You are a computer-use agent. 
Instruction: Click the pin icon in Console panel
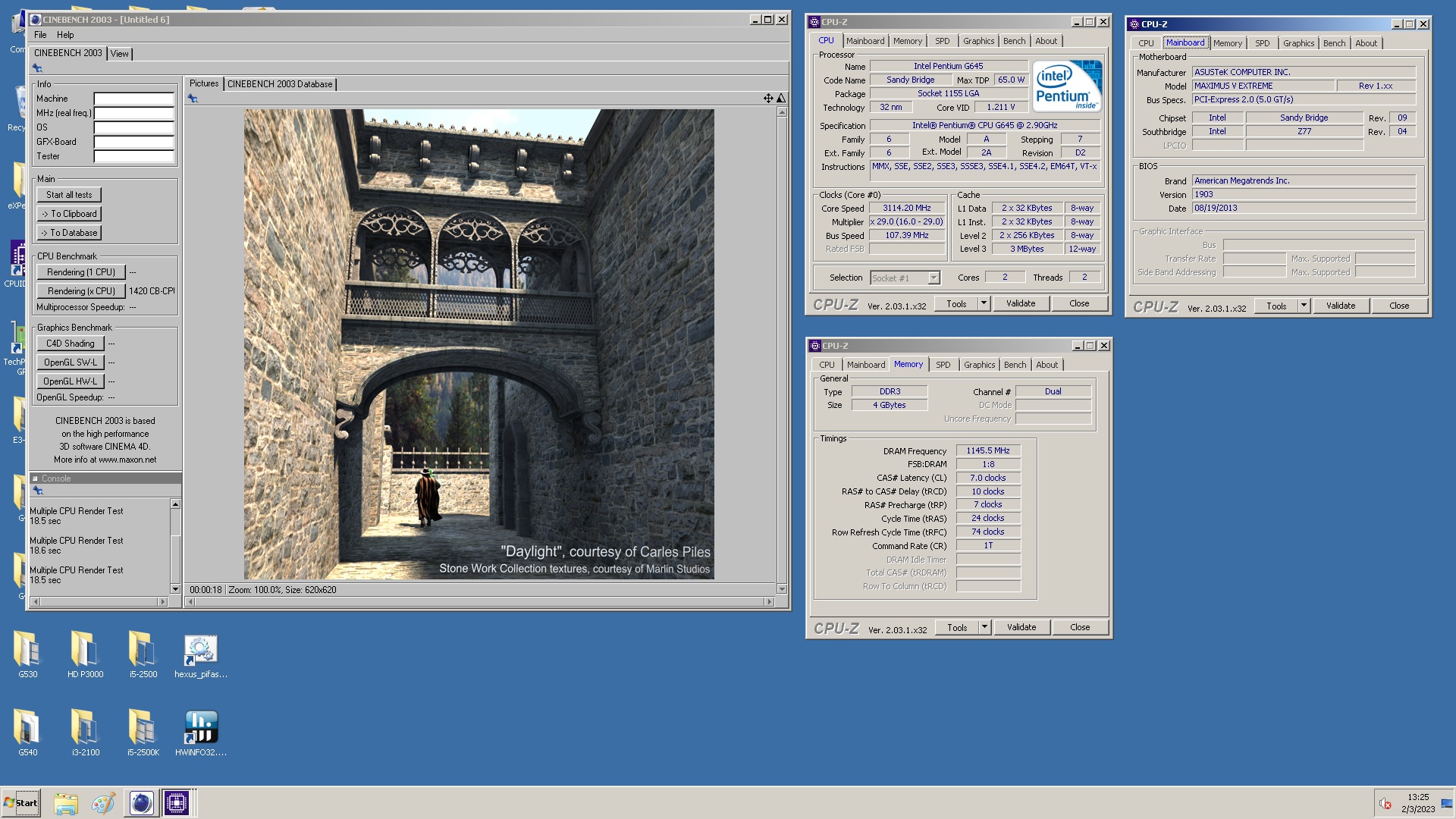tap(38, 491)
